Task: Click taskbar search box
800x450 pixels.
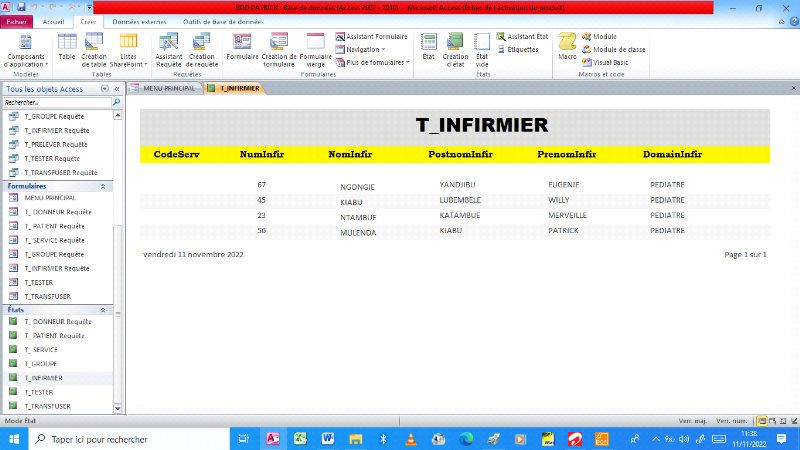Action: click(129, 439)
